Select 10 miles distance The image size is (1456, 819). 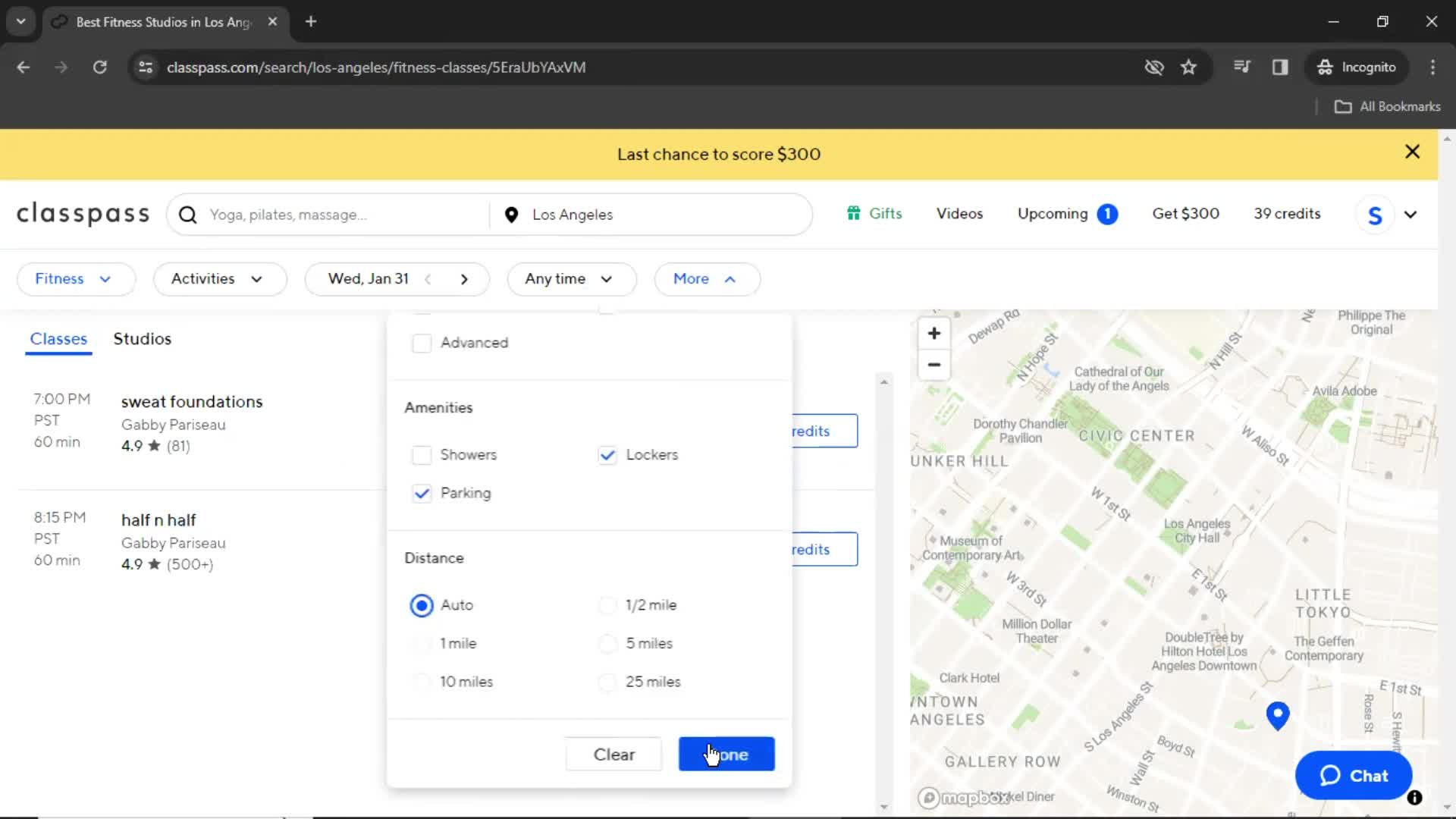click(422, 682)
